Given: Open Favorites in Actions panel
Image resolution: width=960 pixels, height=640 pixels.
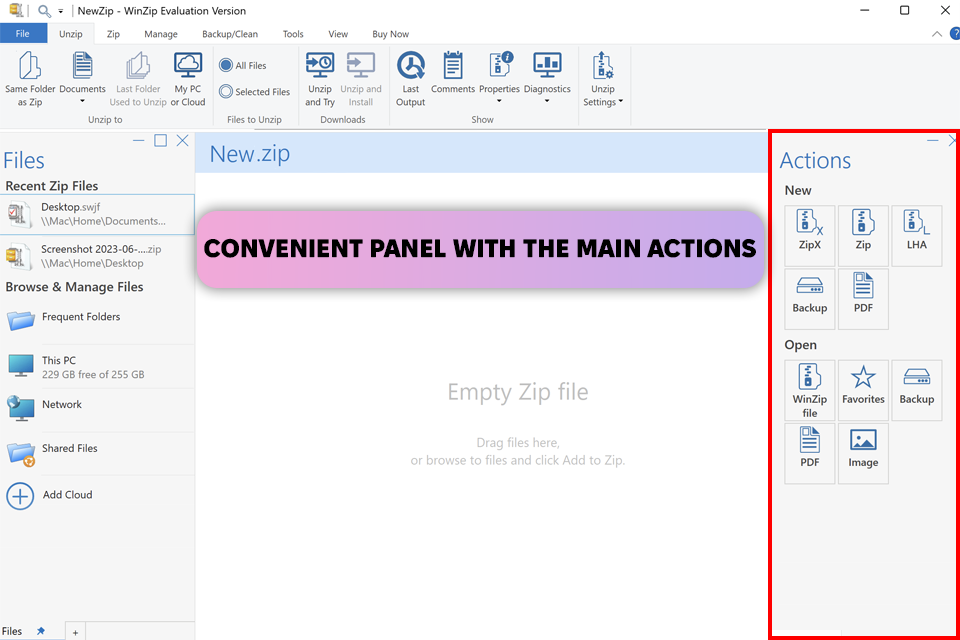Looking at the screenshot, I should pyautogui.click(x=863, y=390).
